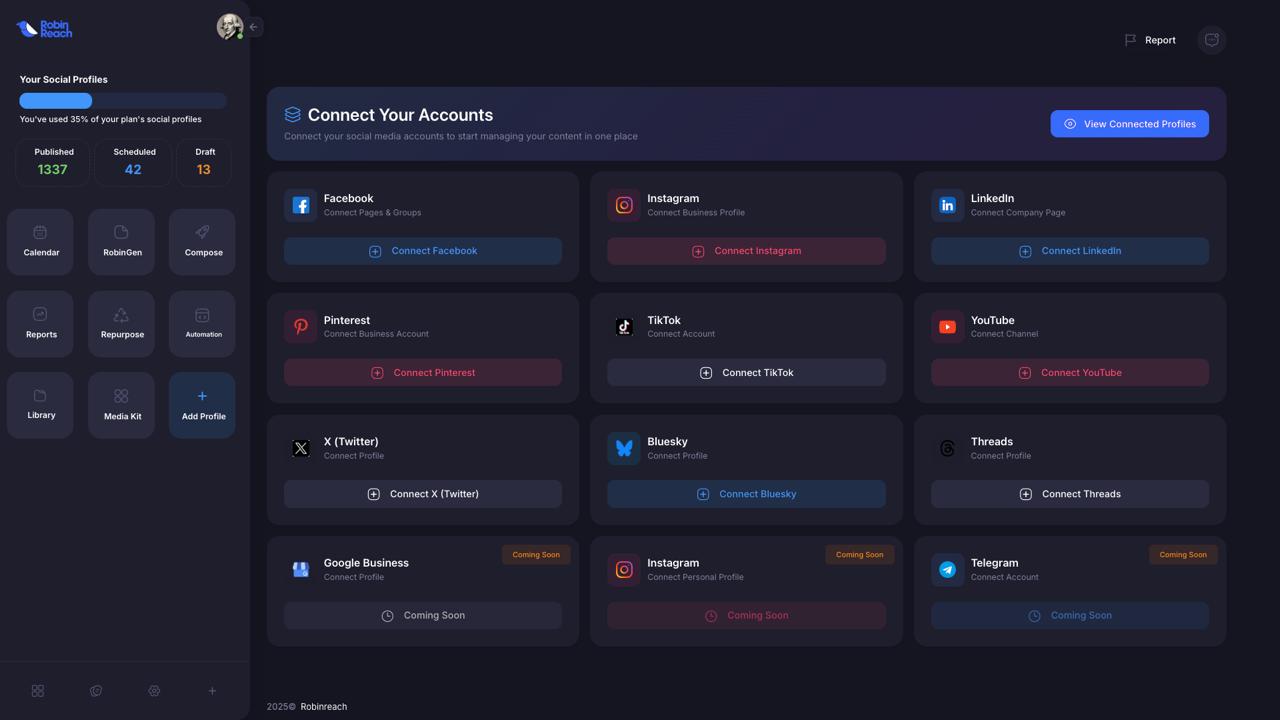Screen dimensions: 1280x720
Task: Click the Connect Pinterest button
Action: [x=423, y=373]
